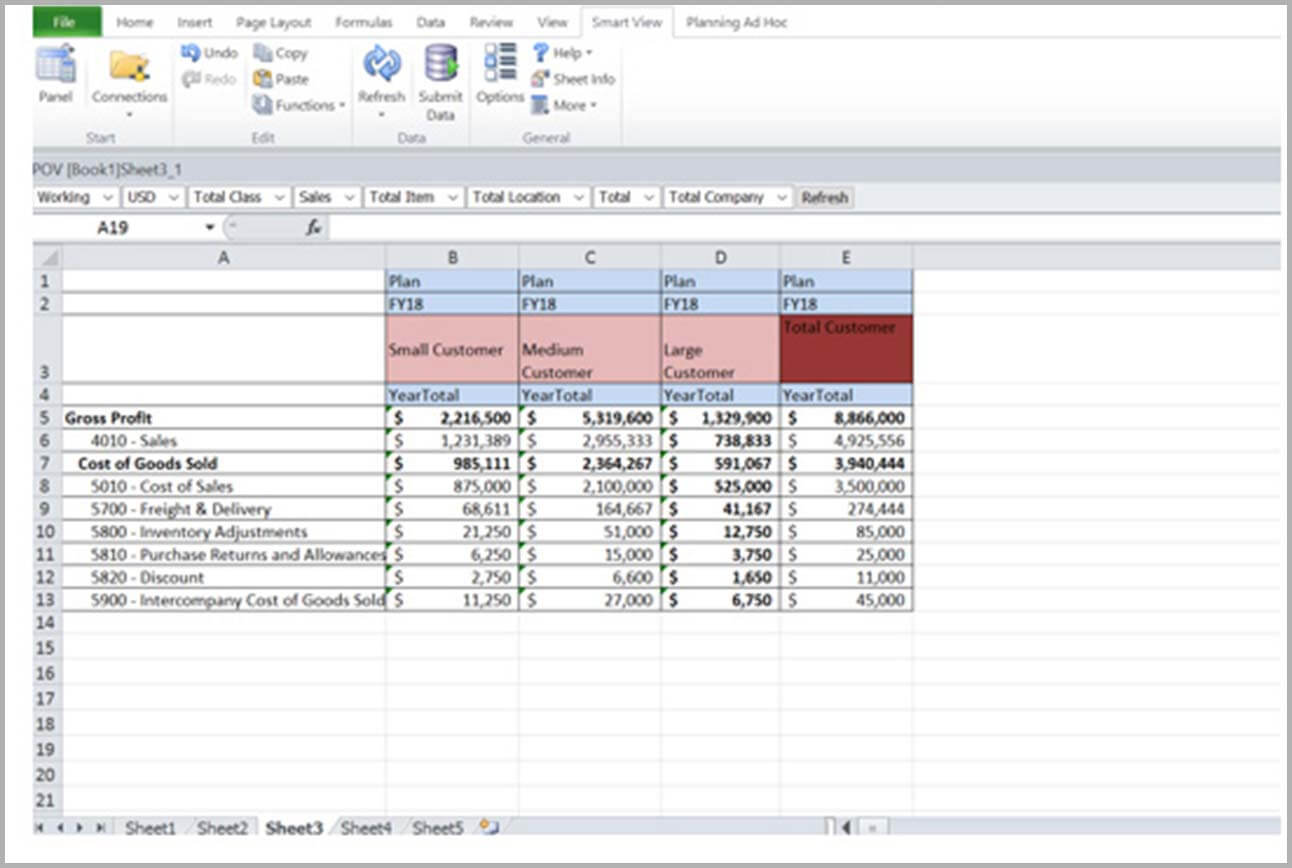
Task: Switch to the Data tab
Action: tap(431, 22)
